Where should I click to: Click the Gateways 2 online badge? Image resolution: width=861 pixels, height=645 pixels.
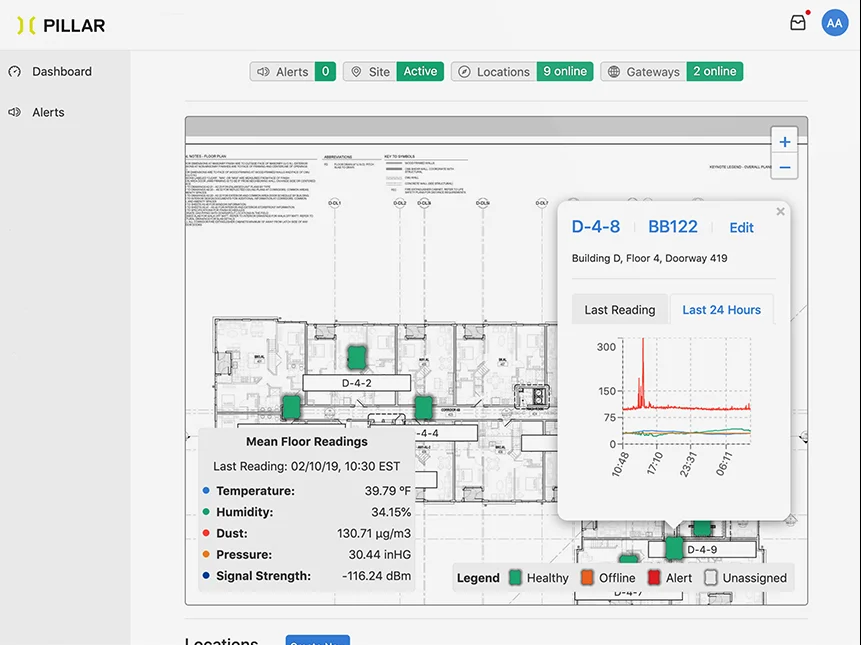click(714, 71)
